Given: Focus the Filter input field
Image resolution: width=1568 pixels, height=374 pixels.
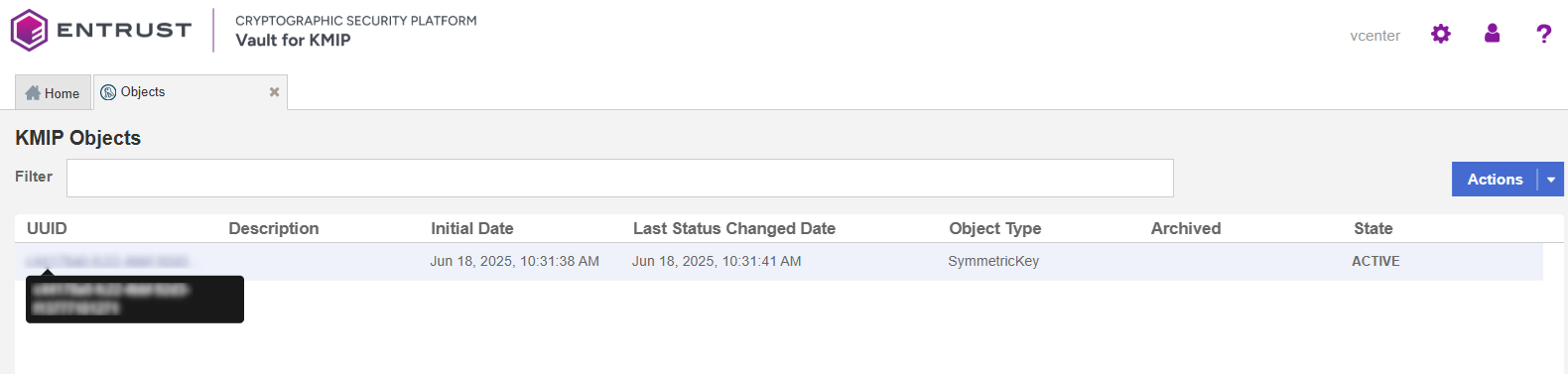Looking at the screenshot, I should (x=620, y=178).
